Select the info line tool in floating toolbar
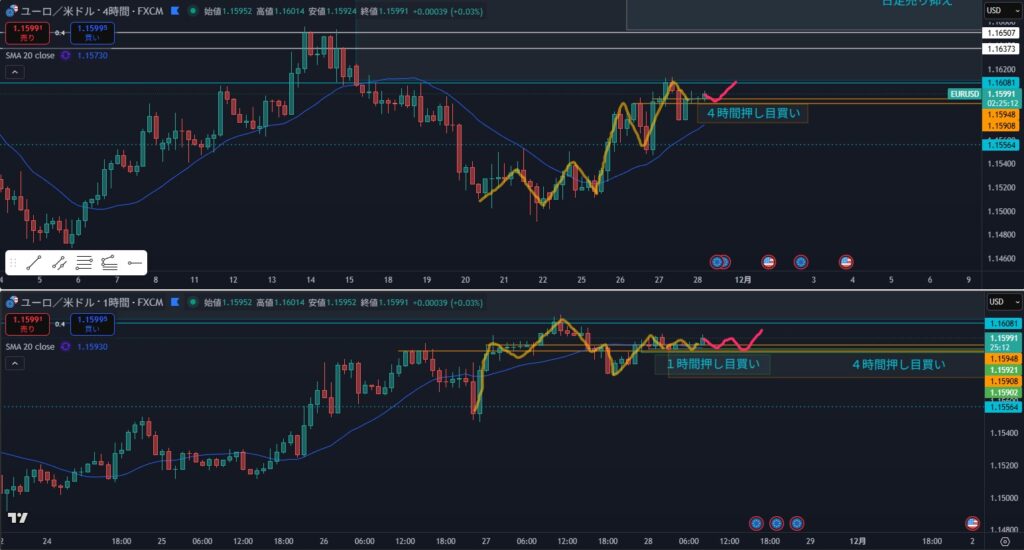1024x550 pixels. (x=59, y=263)
